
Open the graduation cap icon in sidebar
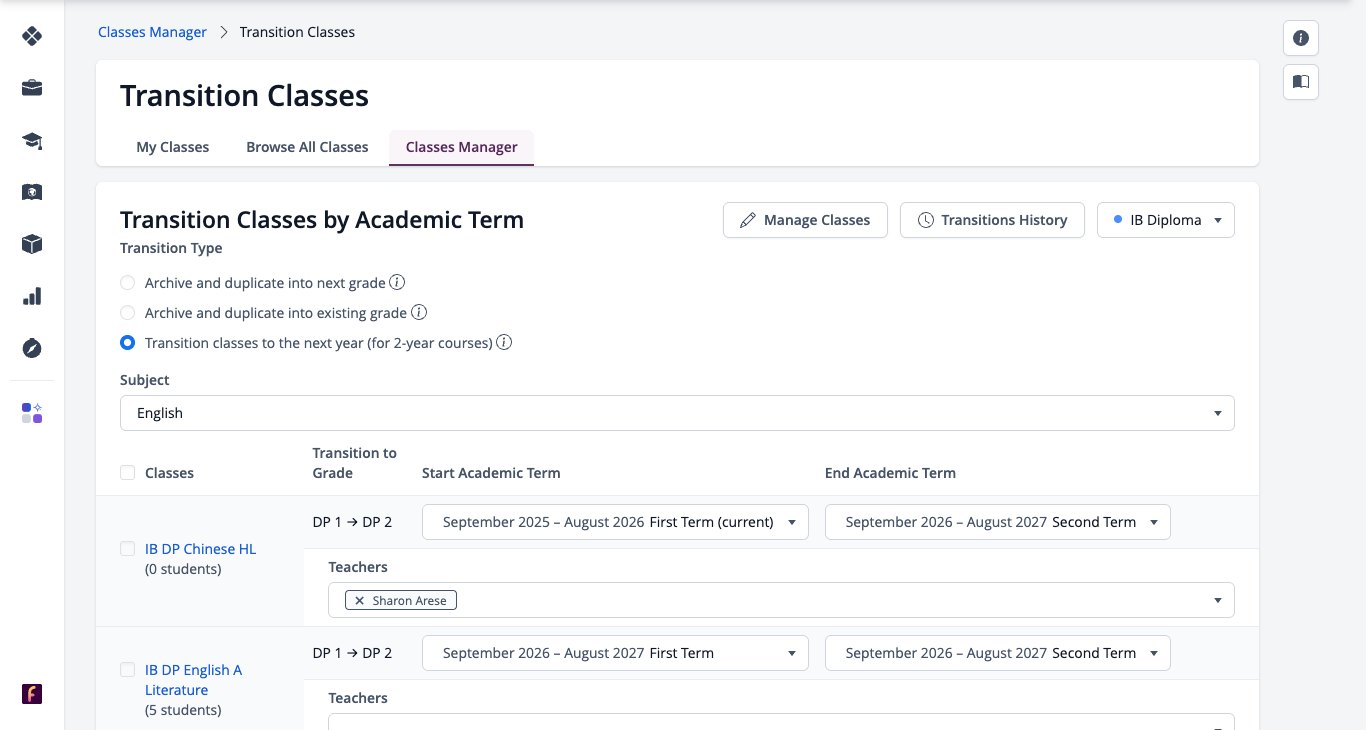(x=32, y=140)
